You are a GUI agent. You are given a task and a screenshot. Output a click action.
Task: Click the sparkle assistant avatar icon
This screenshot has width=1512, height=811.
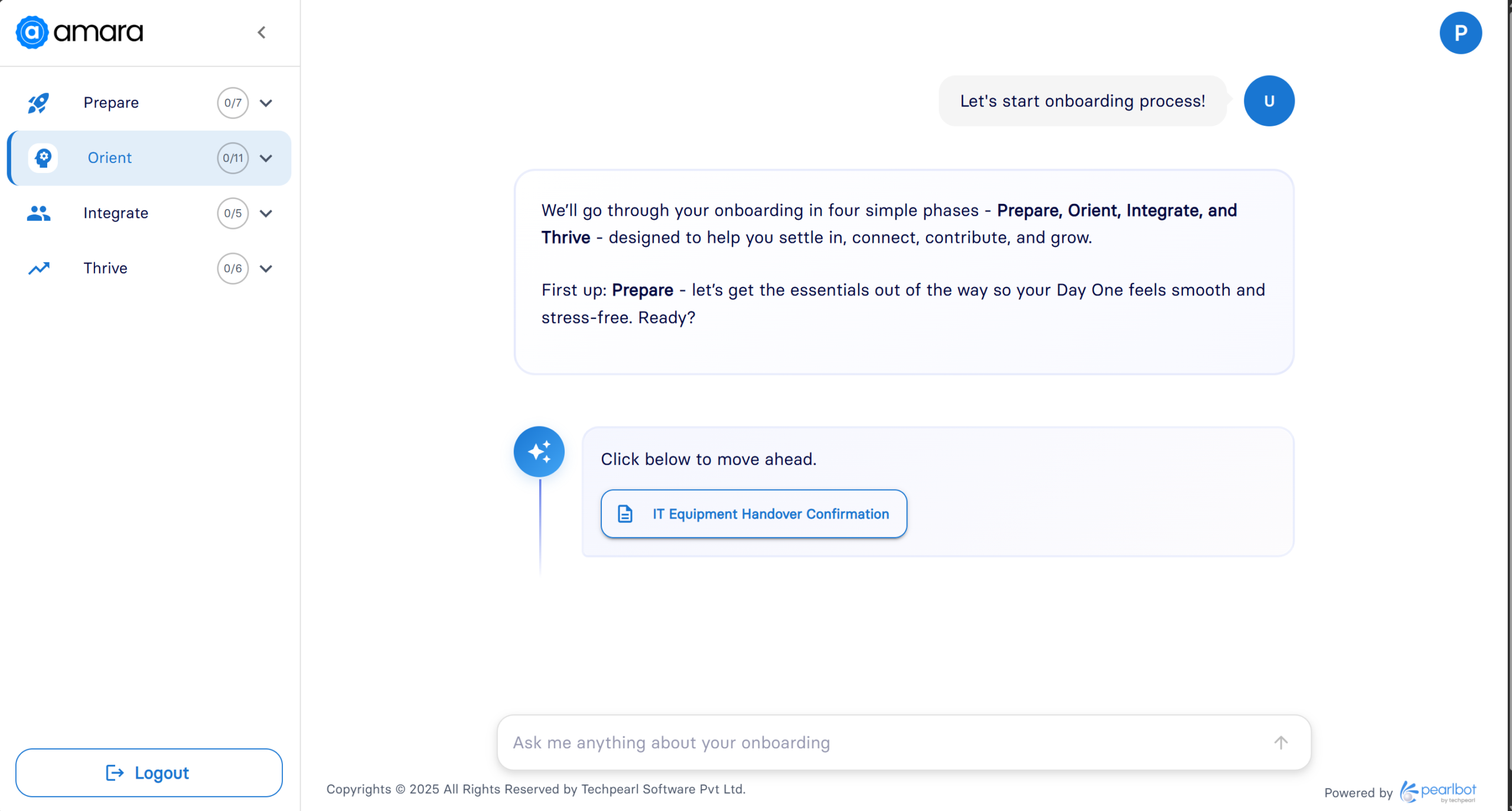[539, 452]
